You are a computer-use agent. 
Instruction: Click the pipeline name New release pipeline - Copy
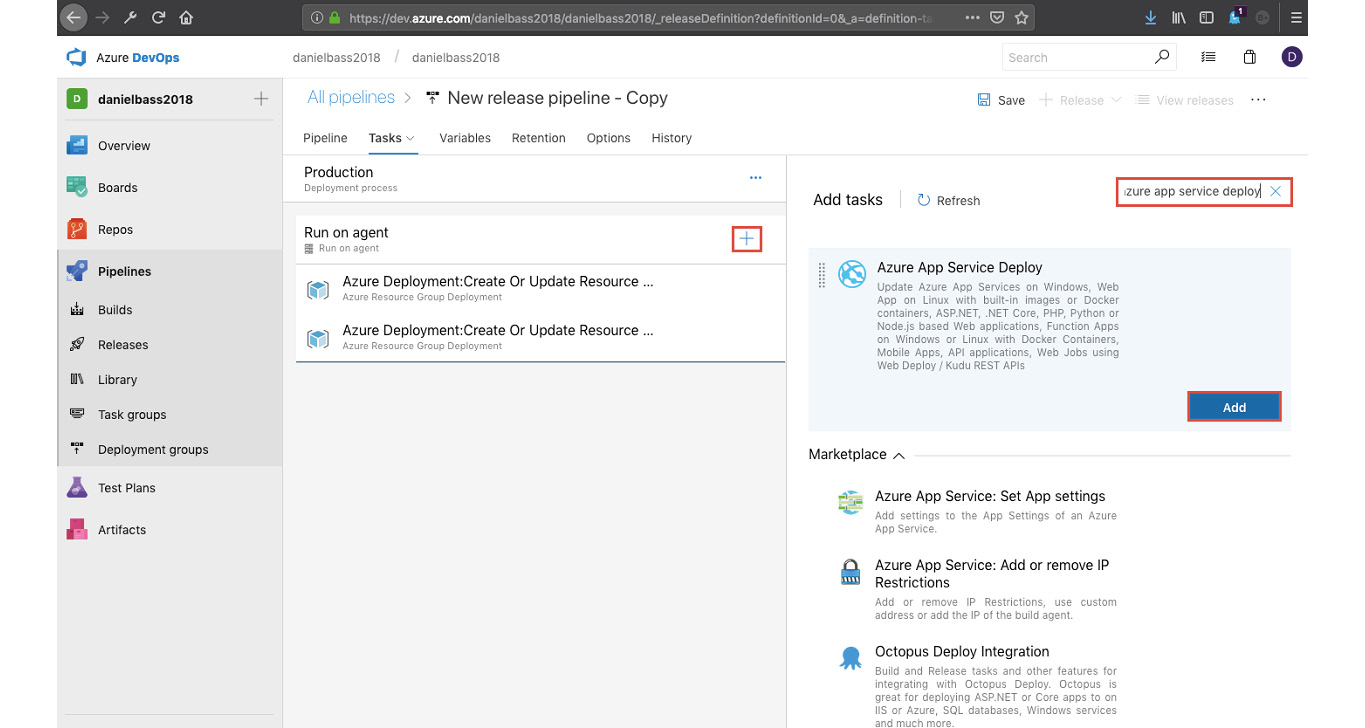(x=557, y=98)
